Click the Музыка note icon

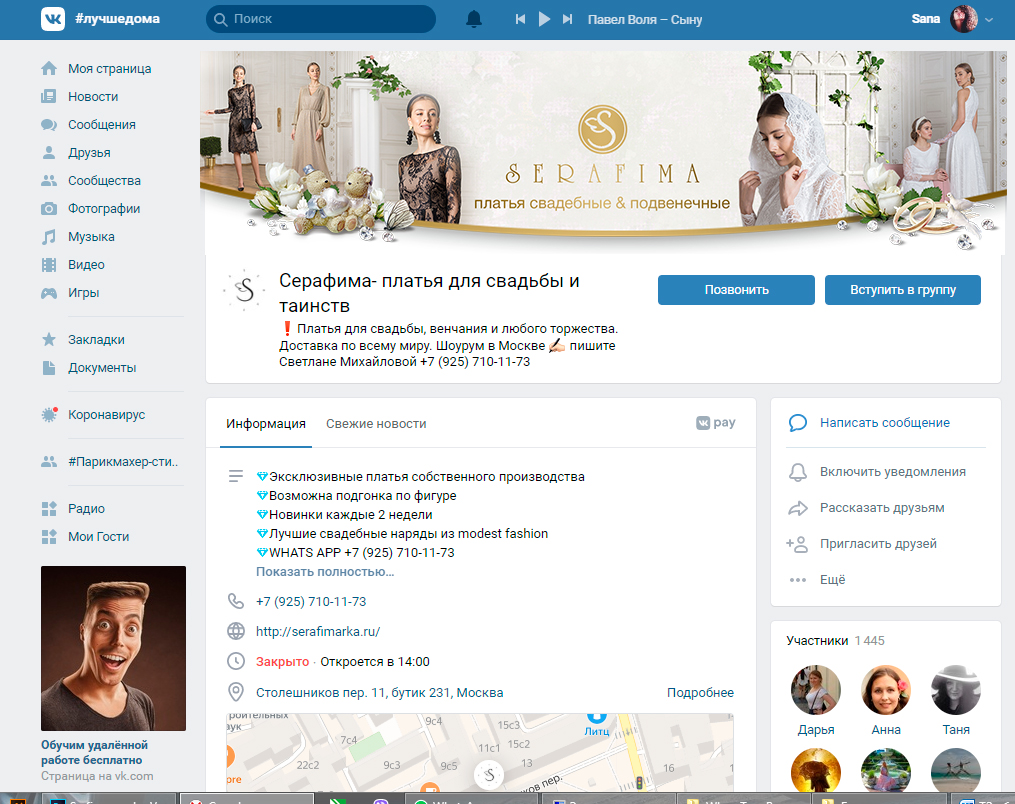[49, 237]
